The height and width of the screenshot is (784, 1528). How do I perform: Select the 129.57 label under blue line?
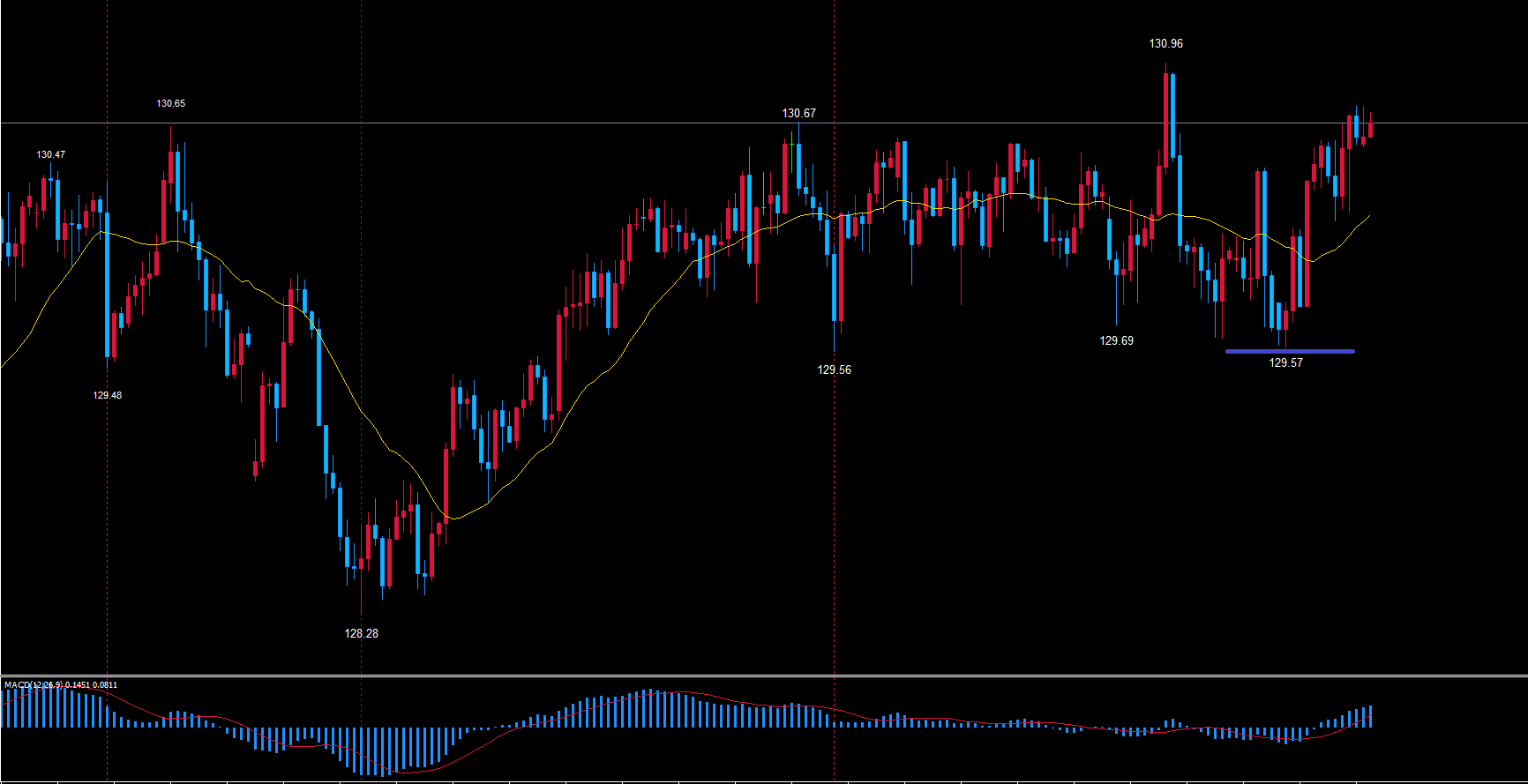tap(1285, 362)
